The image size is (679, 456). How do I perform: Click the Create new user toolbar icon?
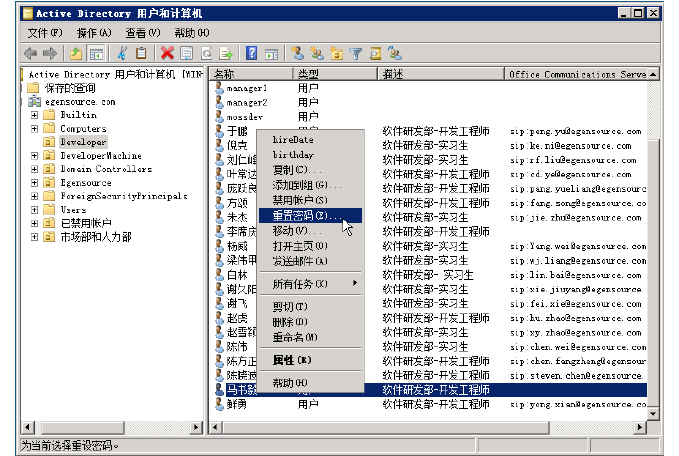[298, 53]
